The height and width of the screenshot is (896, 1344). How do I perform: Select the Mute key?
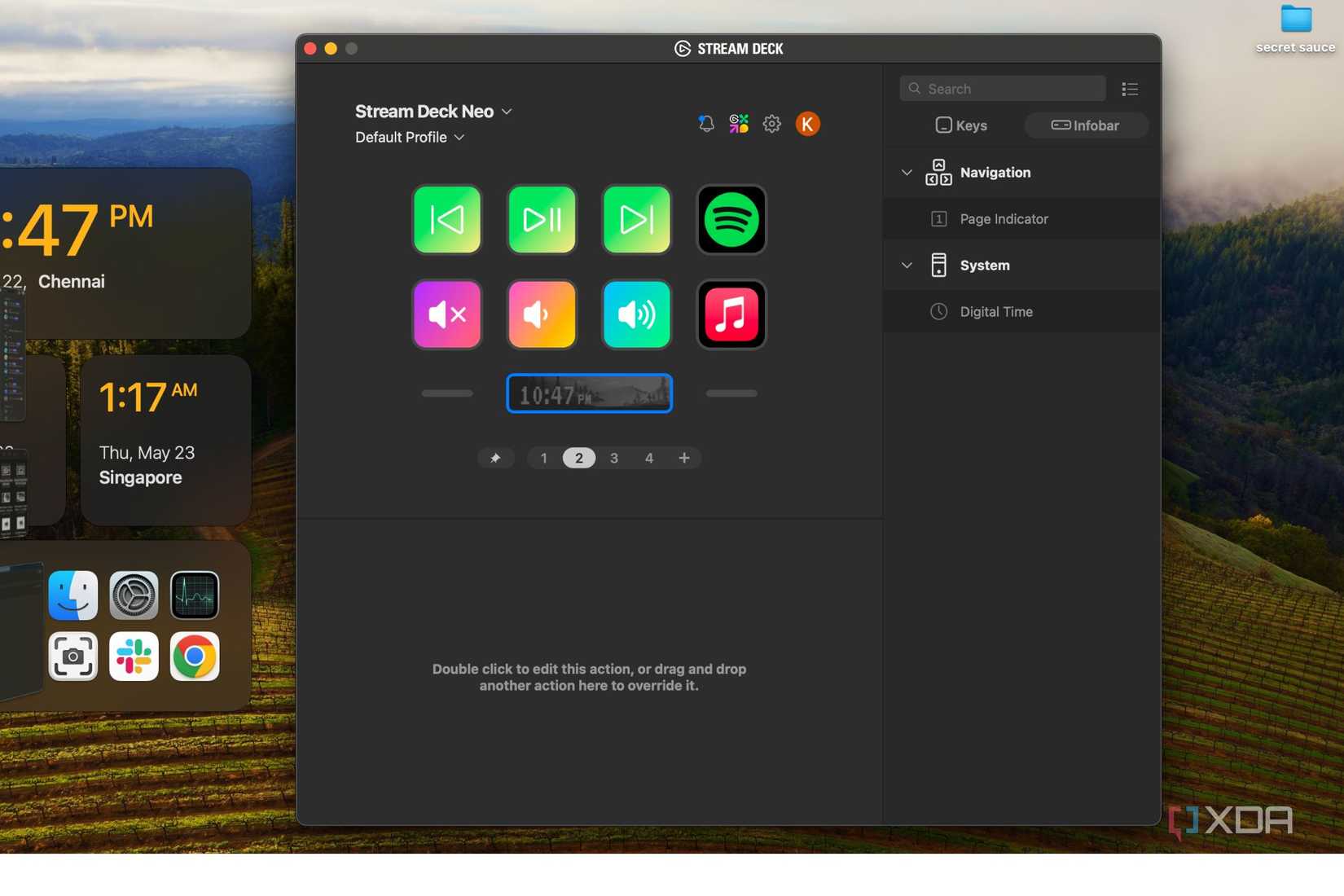tap(446, 314)
